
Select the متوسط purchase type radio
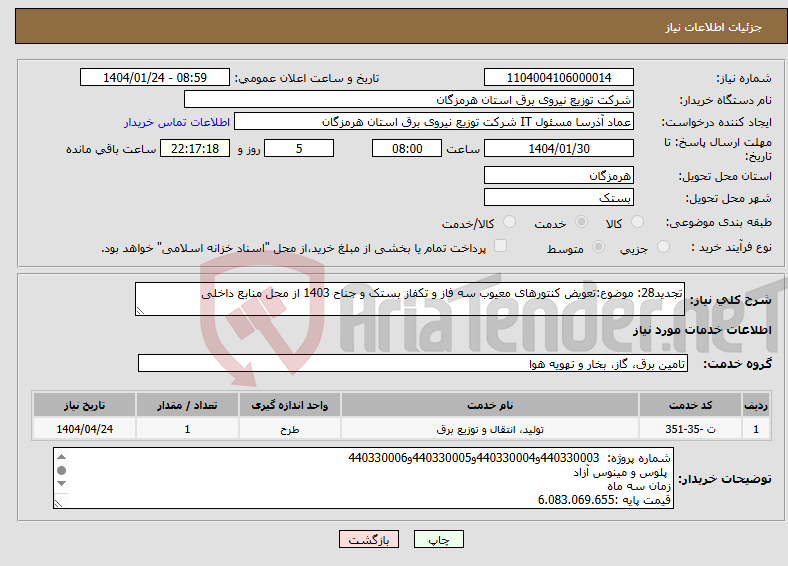pyautogui.click(x=599, y=247)
